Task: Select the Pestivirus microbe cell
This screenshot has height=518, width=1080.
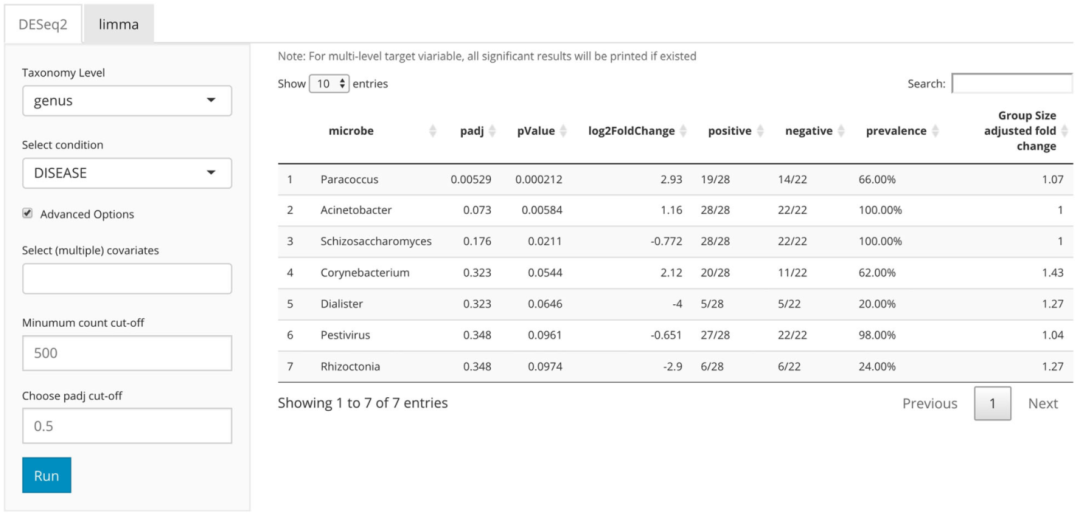Action: (345, 335)
